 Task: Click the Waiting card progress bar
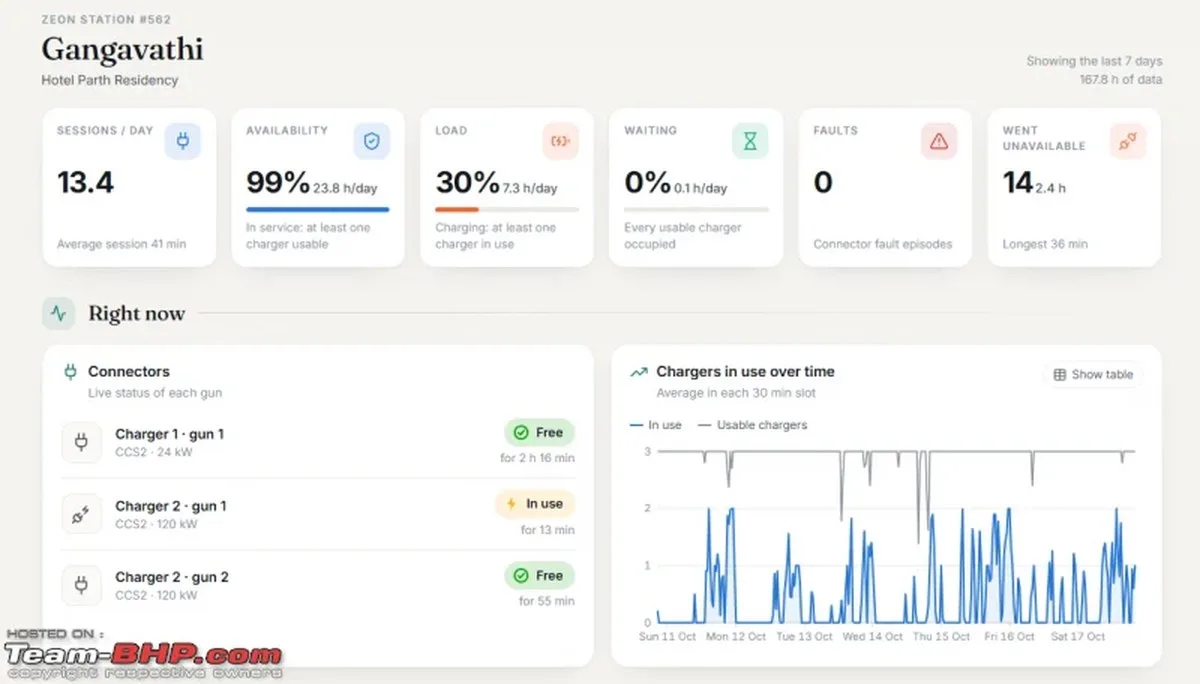coord(696,209)
